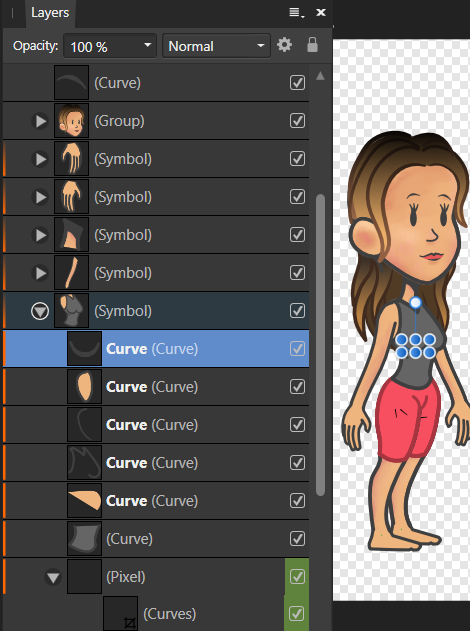Switch to the Layers tab
The image size is (470, 631).
click(x=50, y=13)
